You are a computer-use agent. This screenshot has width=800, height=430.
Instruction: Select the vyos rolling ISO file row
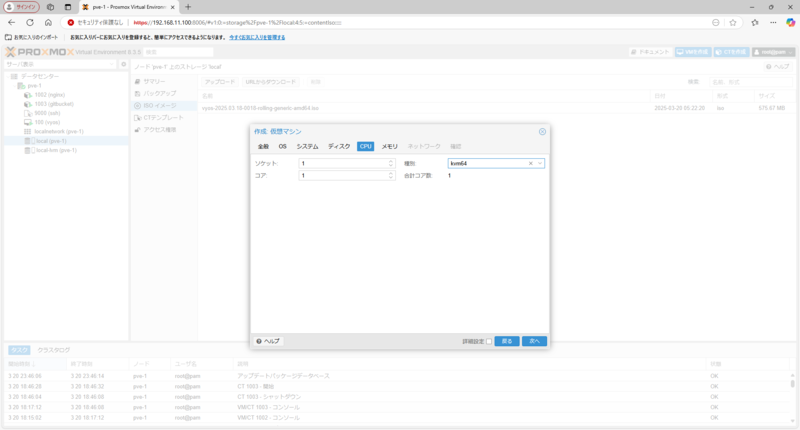point(496,108)
